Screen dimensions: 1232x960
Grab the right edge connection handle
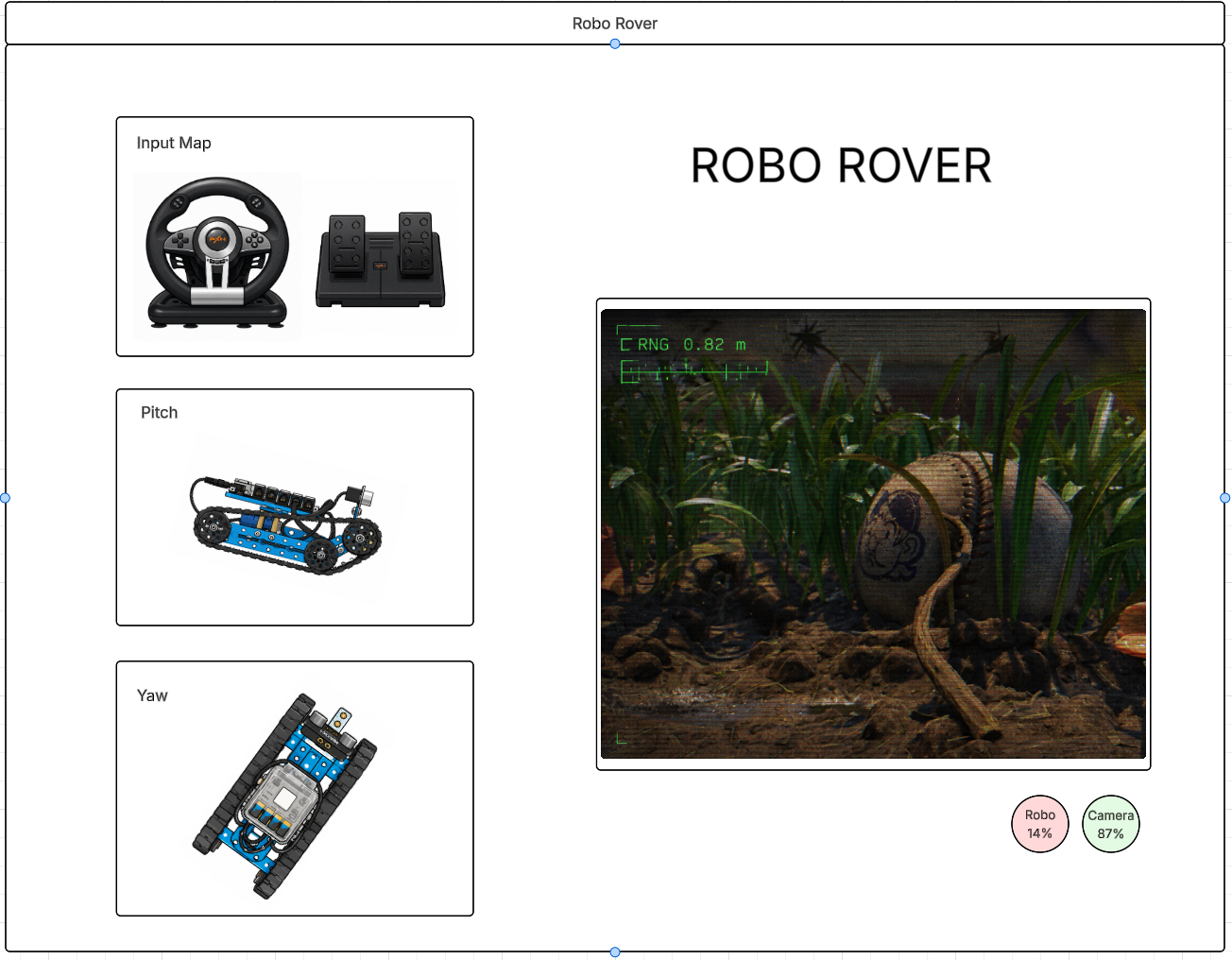pyautogui.click(x=1225, y=498)
